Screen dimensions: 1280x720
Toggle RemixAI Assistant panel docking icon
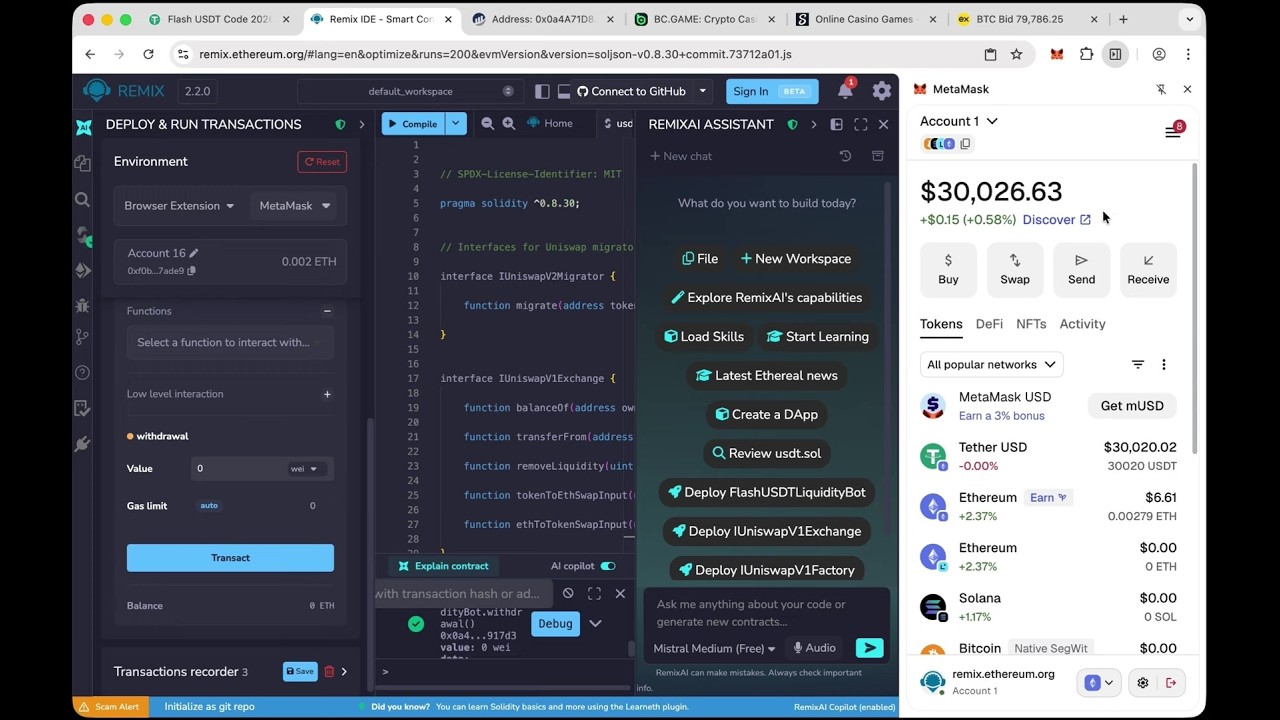point(836,125)
